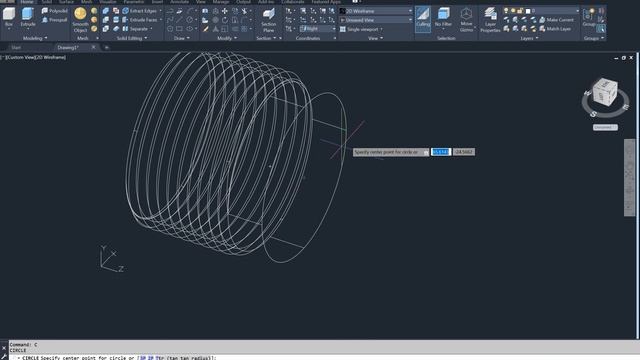
Task: Open the Unnamed UCS dropdown below ViewCube
Action: coord(605,127)
